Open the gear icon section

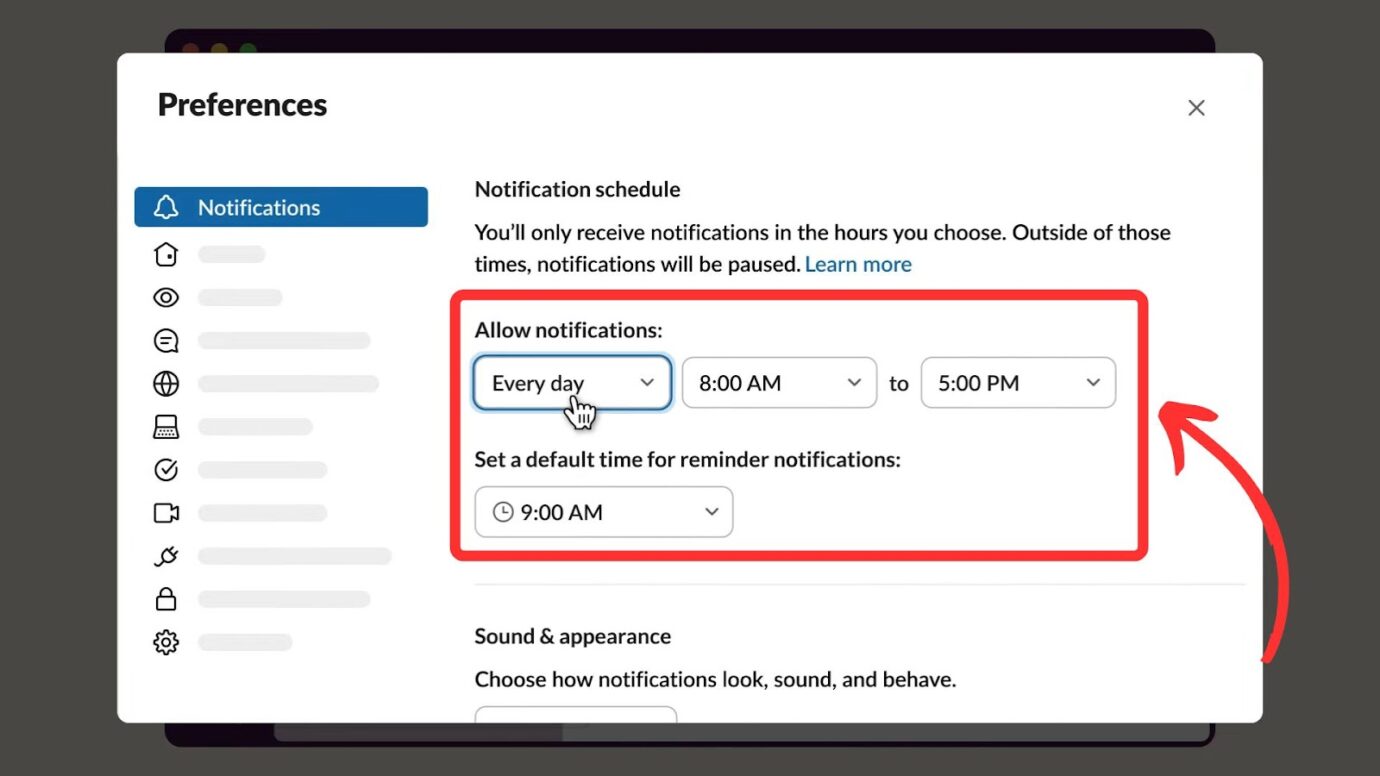[166, 642]
